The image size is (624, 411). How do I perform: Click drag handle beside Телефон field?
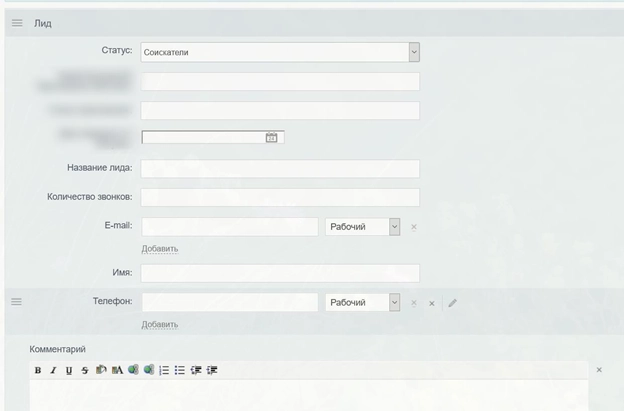pos(16,301)
